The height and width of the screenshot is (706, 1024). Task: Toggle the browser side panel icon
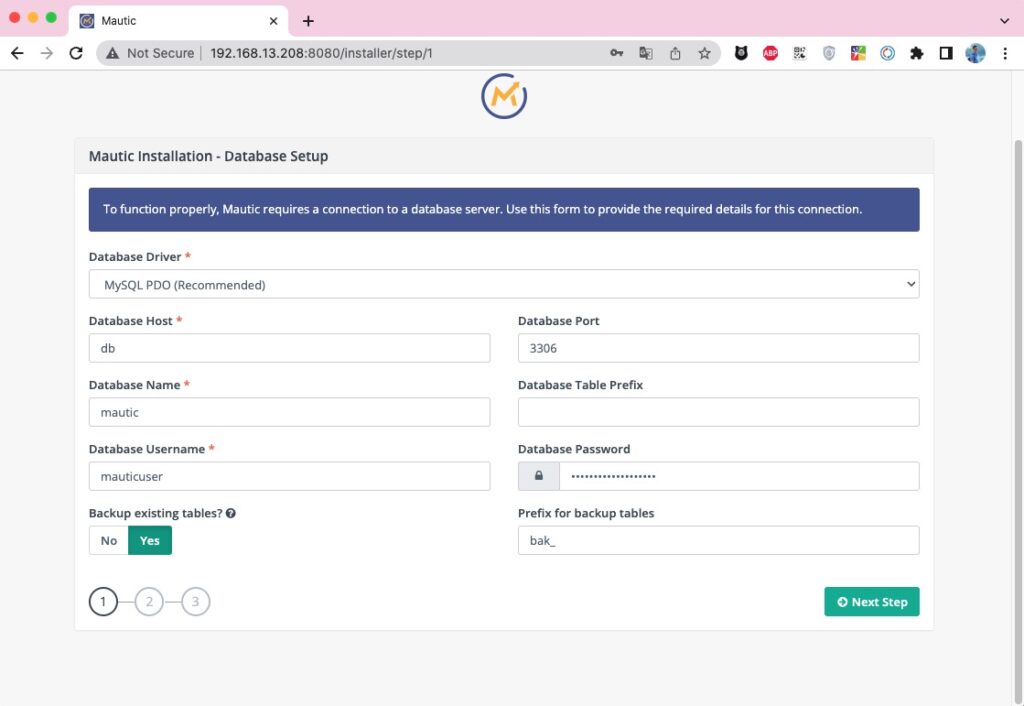tap(946, 54)
